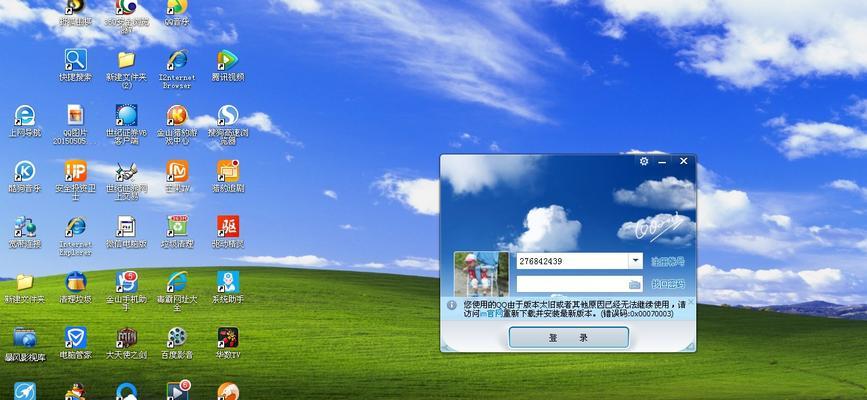Follow the 官网 link in the error notice

click(x=494, y=313)
